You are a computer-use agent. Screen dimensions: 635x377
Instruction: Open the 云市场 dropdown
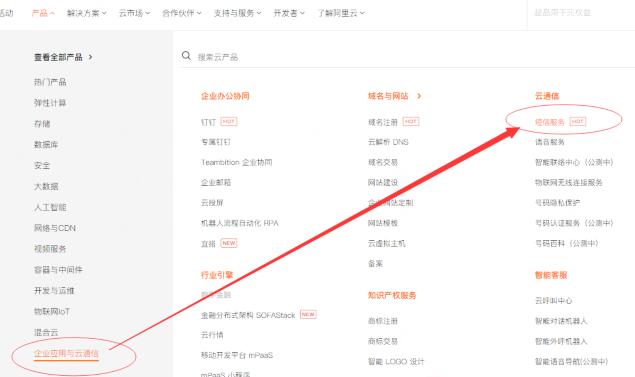[x=134, y=13]
